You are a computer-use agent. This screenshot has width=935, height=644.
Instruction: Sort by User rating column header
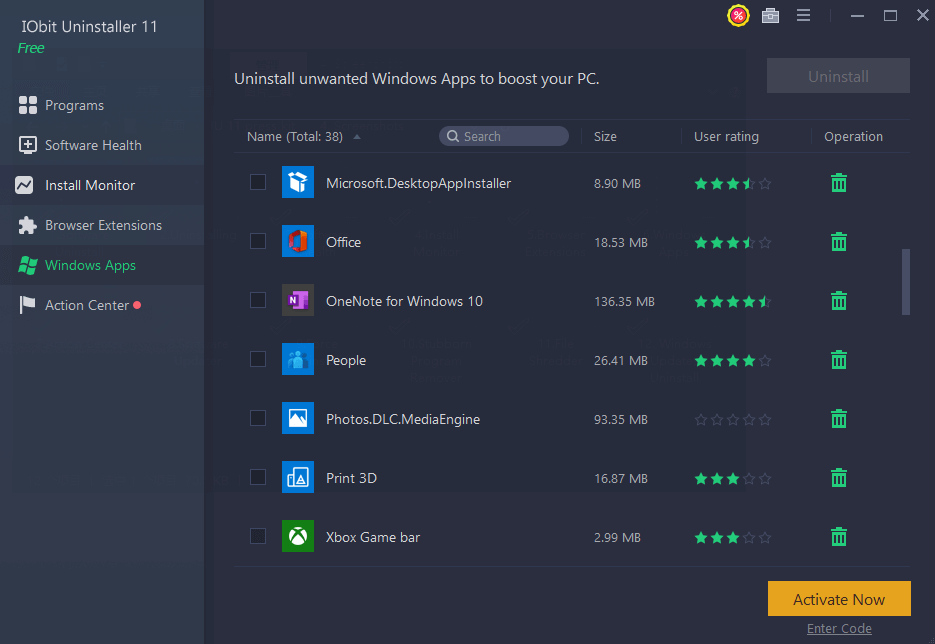click(726, 137)
